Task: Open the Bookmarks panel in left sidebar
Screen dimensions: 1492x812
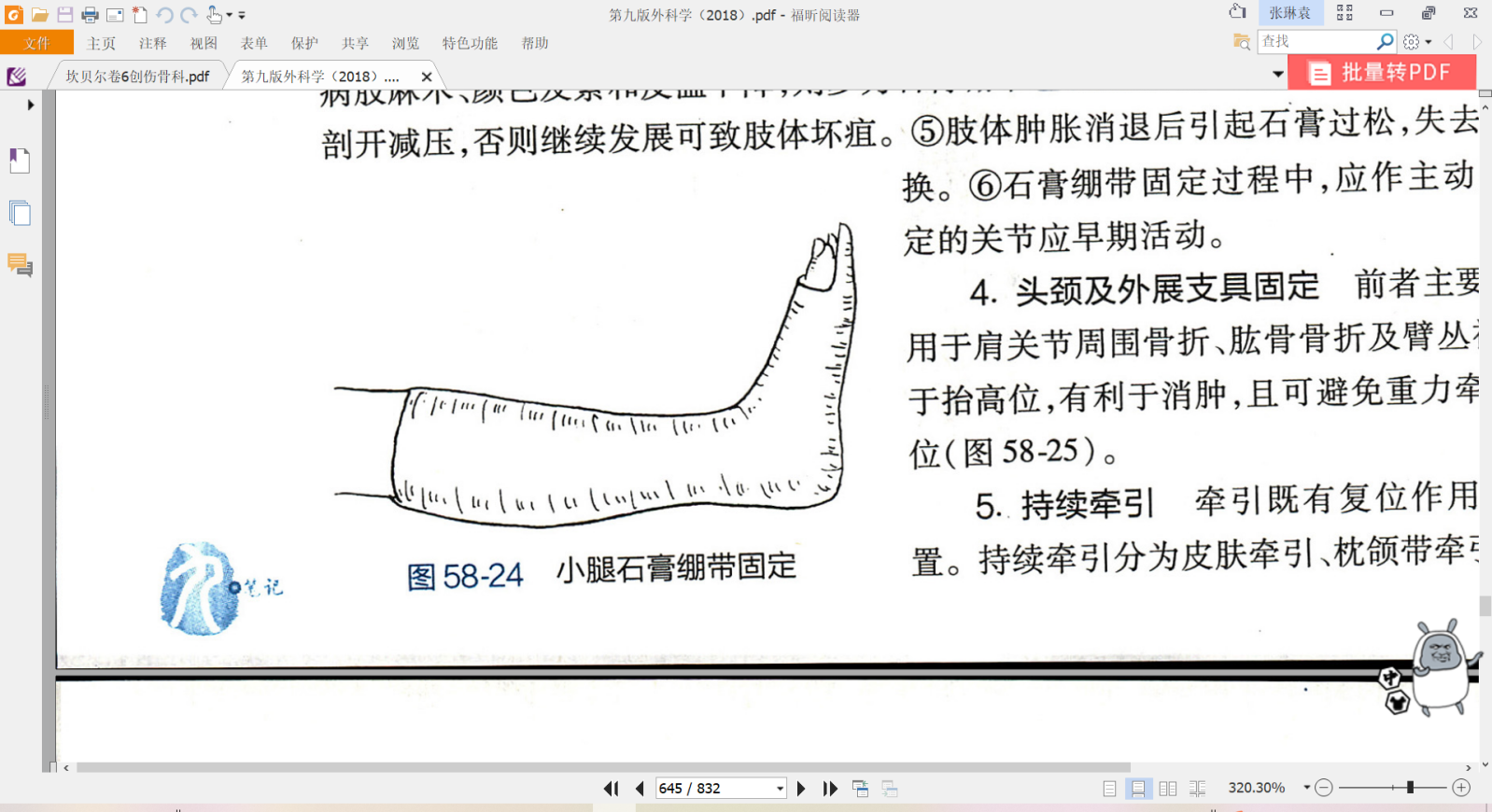Action: point(20,161)
